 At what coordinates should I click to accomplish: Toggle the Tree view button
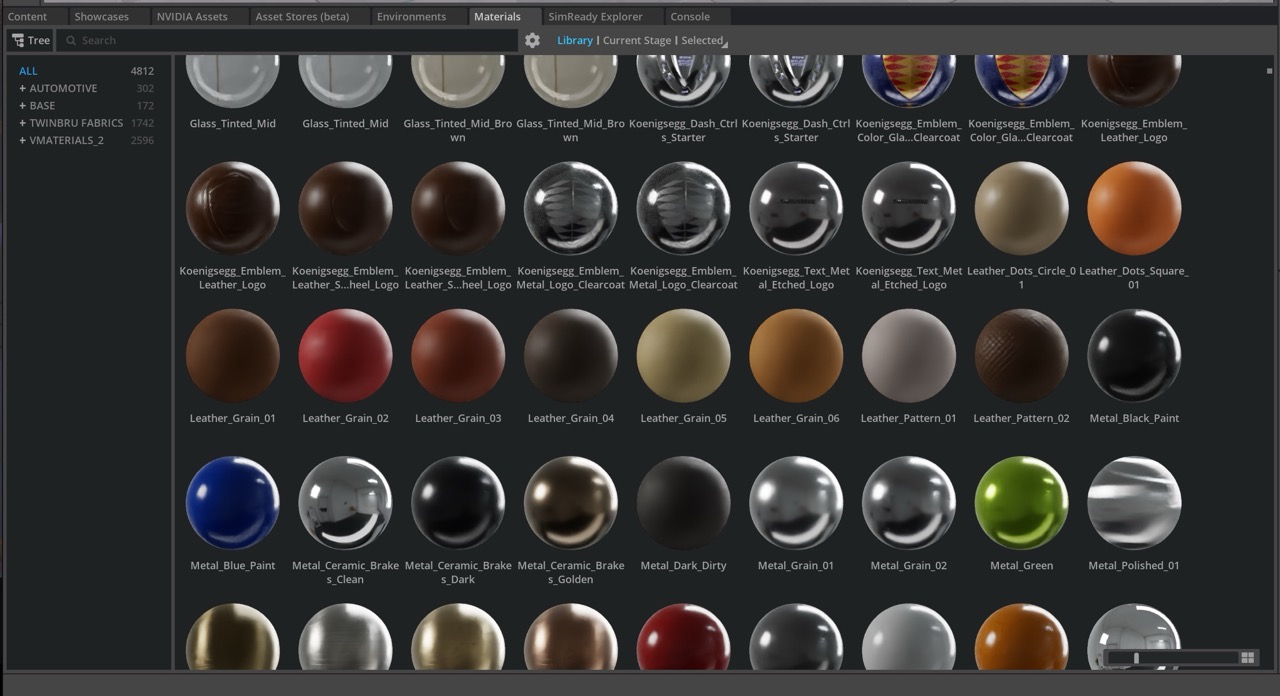pyautogui.click(x=31, y=40)
